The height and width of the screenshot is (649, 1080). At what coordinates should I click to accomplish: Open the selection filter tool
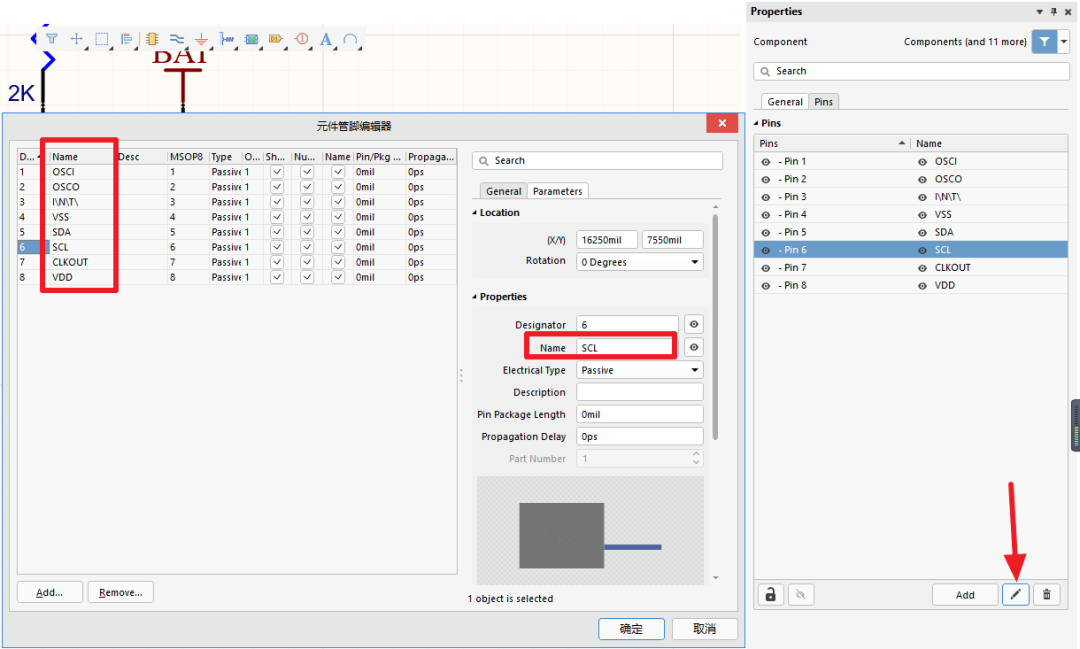52,39
